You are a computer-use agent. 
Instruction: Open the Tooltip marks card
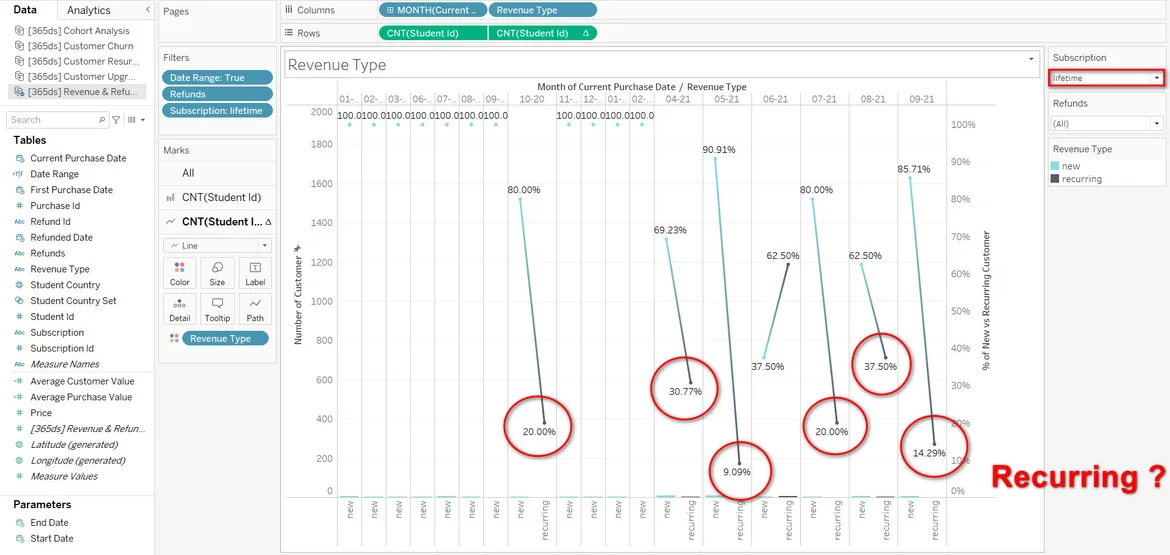217,309
